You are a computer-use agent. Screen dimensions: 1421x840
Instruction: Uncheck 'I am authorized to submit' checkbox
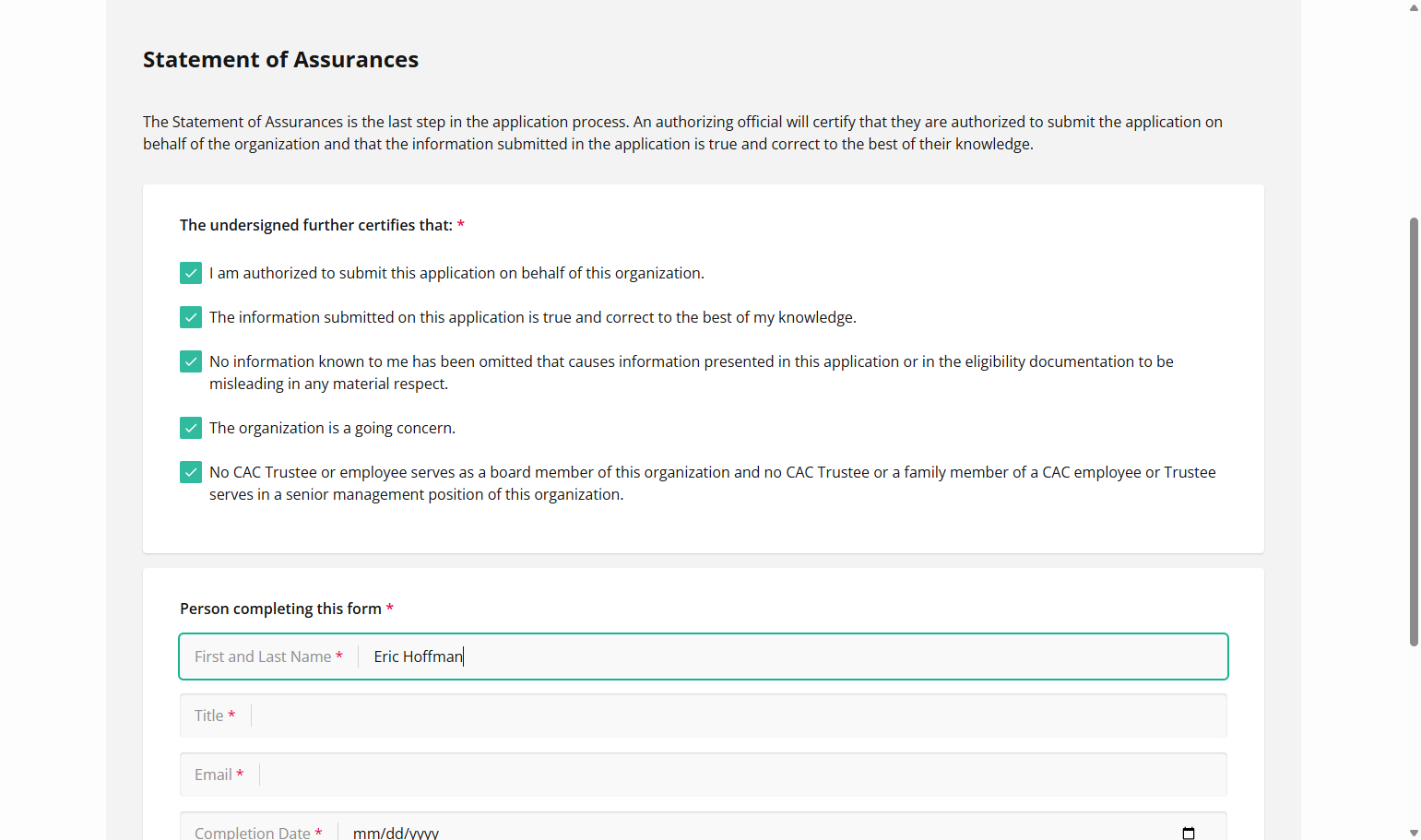click(x=191, y=273)
